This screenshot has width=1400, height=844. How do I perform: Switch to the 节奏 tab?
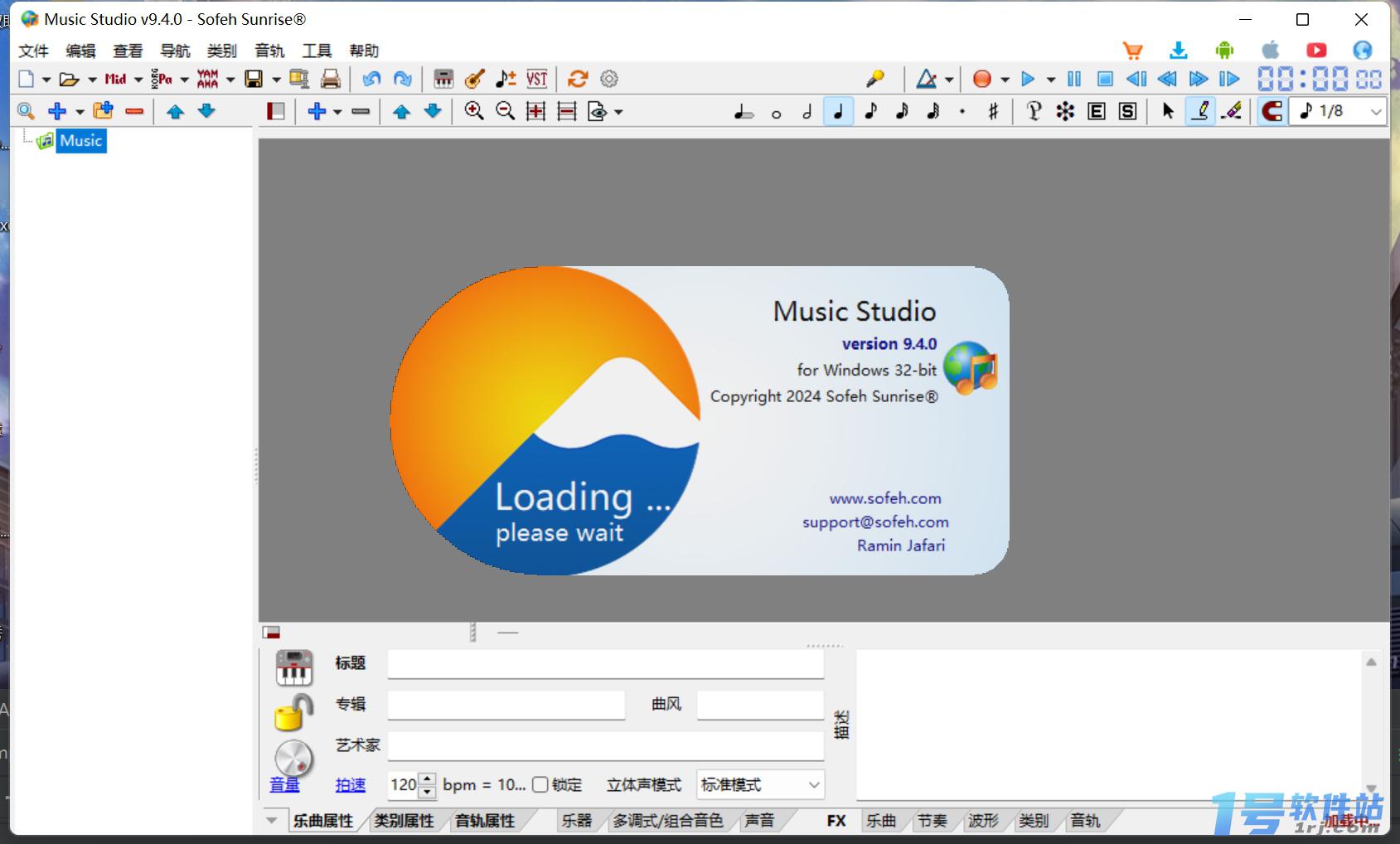tap(932, 821)
